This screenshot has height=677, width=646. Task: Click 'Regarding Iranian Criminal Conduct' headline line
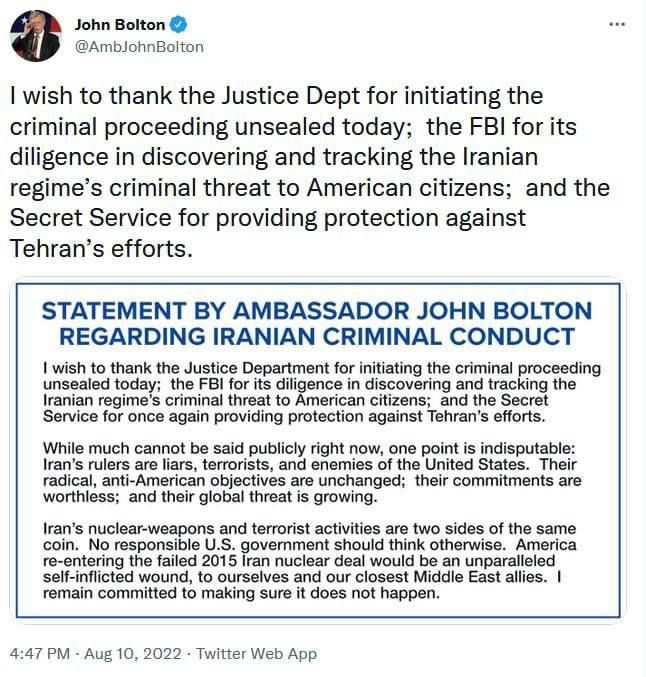[x=316, y=336]
